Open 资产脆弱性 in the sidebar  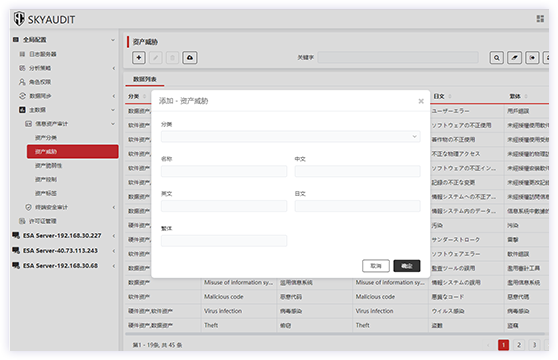coord(48,165)
